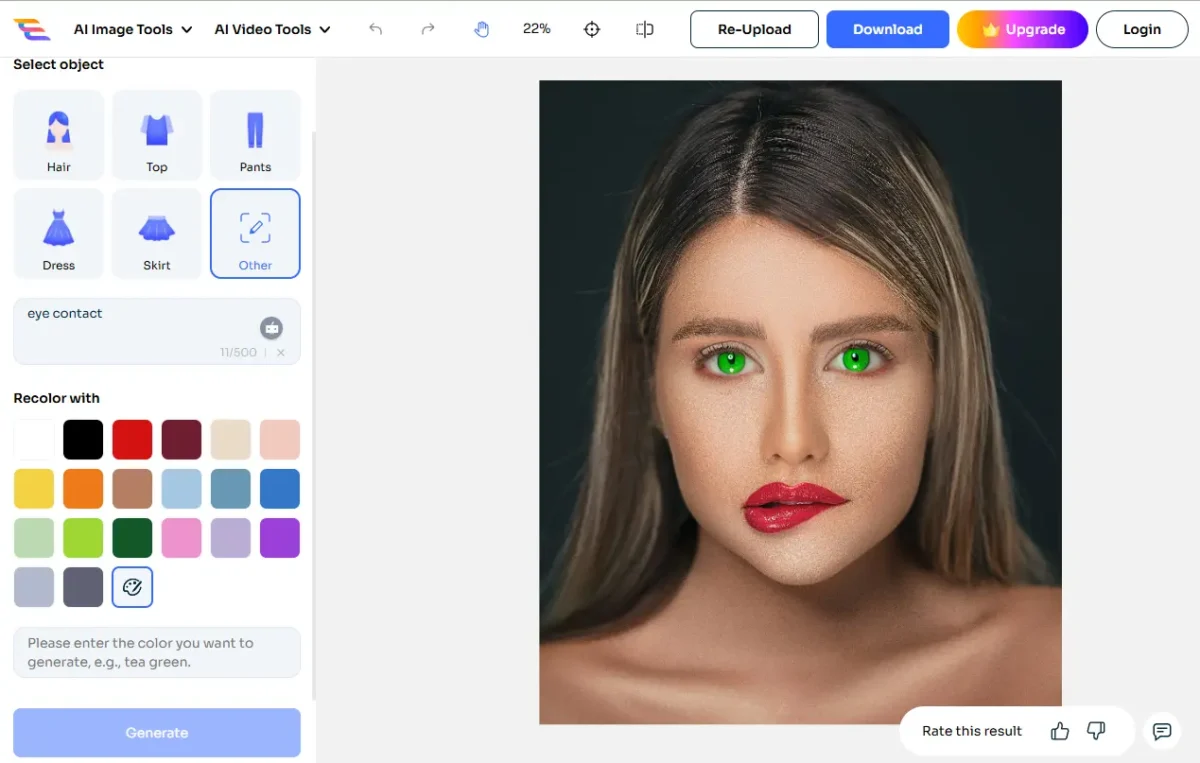Viewport: 1200px width, 763px height.
Task: Select the Other object option
Action: click(255, 233)
